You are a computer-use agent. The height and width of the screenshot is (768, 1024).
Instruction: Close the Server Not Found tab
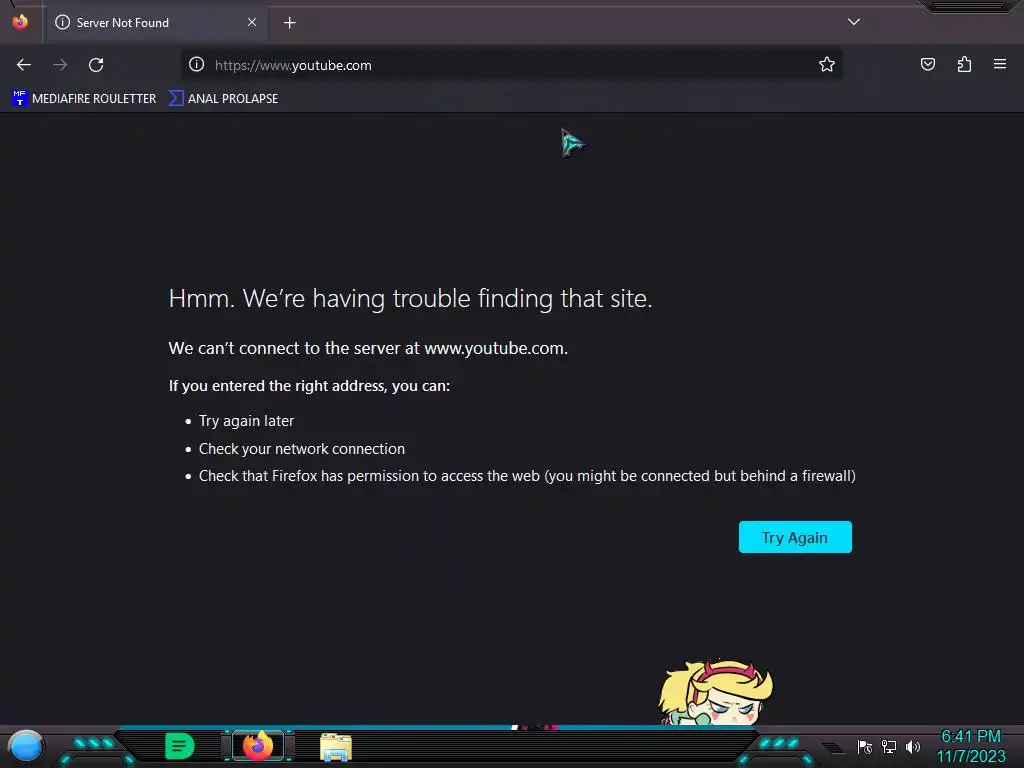point(252,22)
